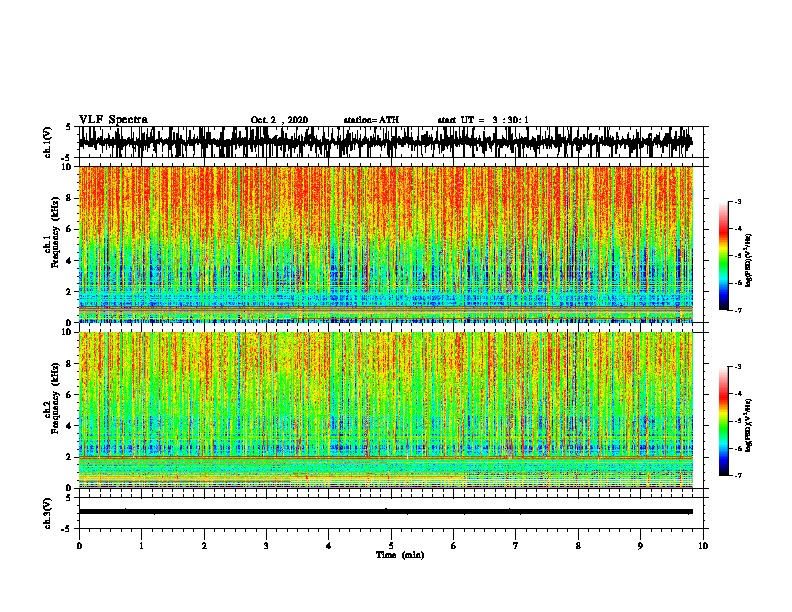Click the "ch.3(V)" axis label
The height and width of the screenshot is (612, 792).
click(x=47, y=514)
